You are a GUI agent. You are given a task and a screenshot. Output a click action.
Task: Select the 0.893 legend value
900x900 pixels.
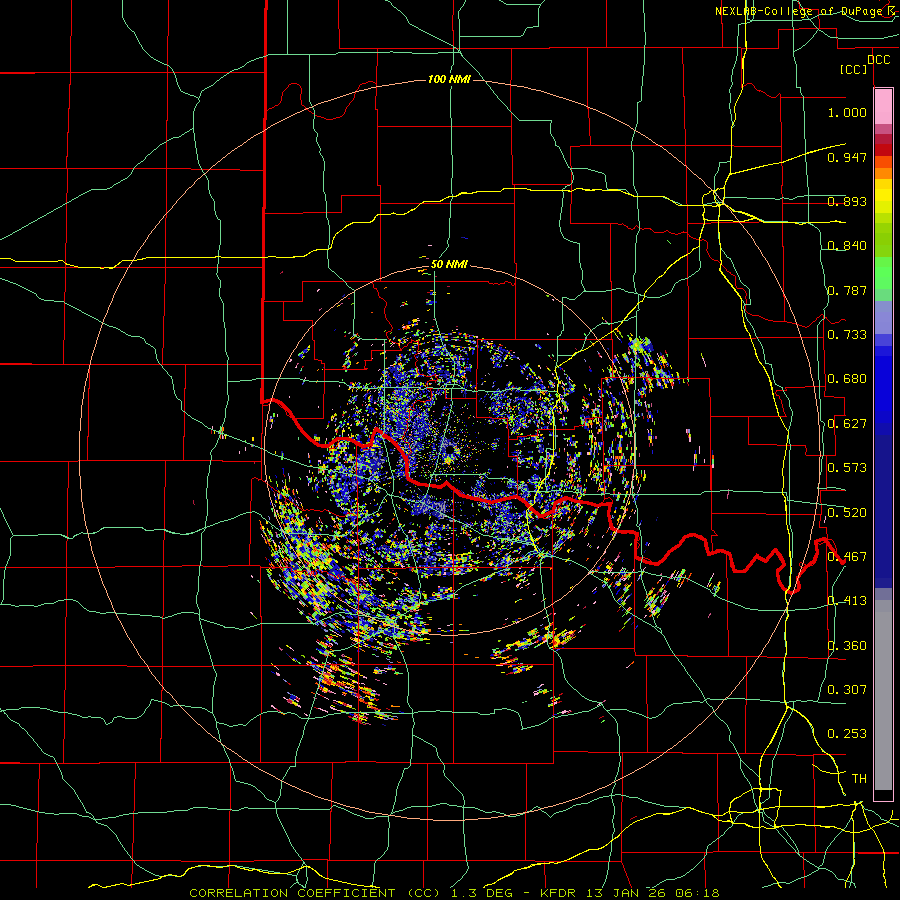pos(847,201)
